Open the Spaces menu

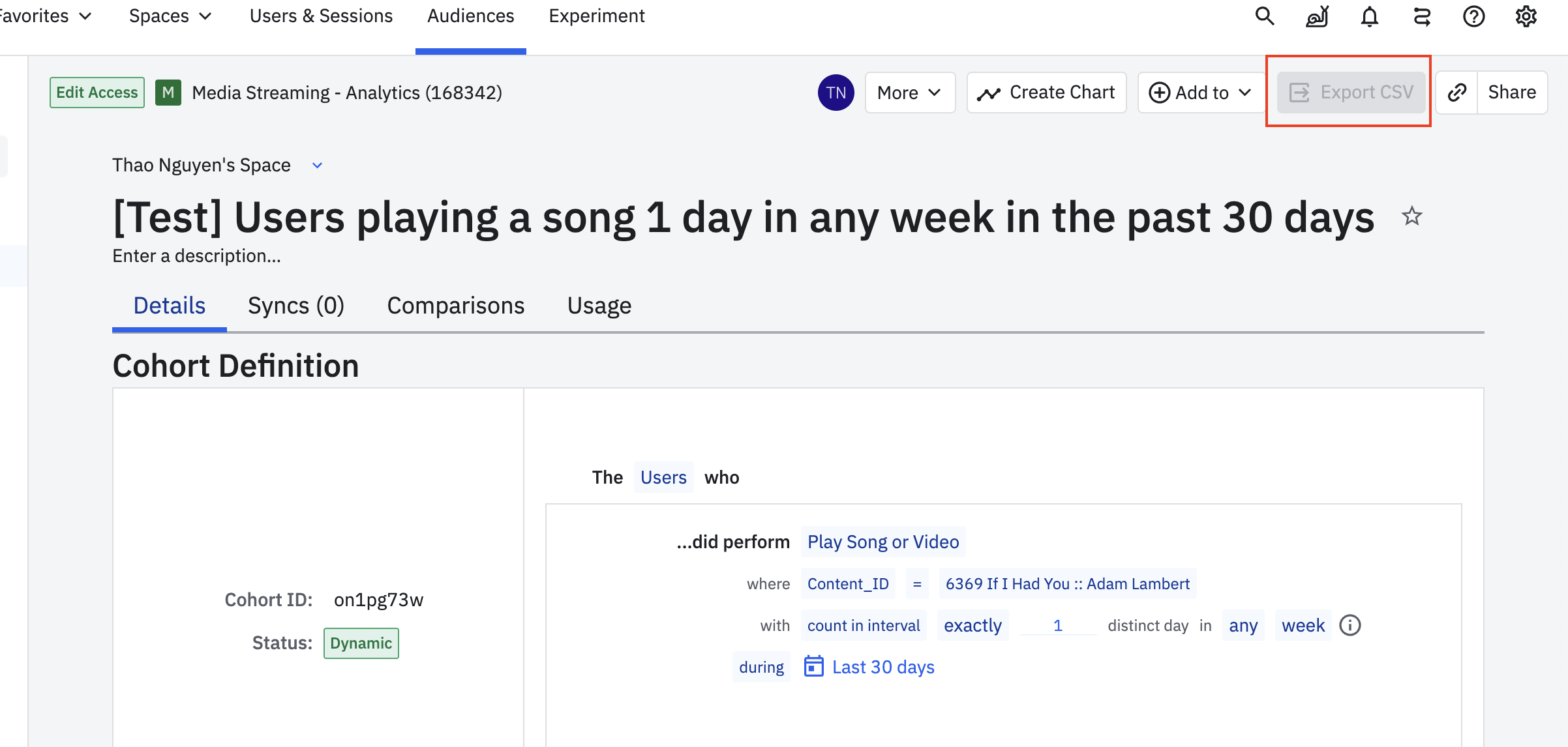pos(170,16)
